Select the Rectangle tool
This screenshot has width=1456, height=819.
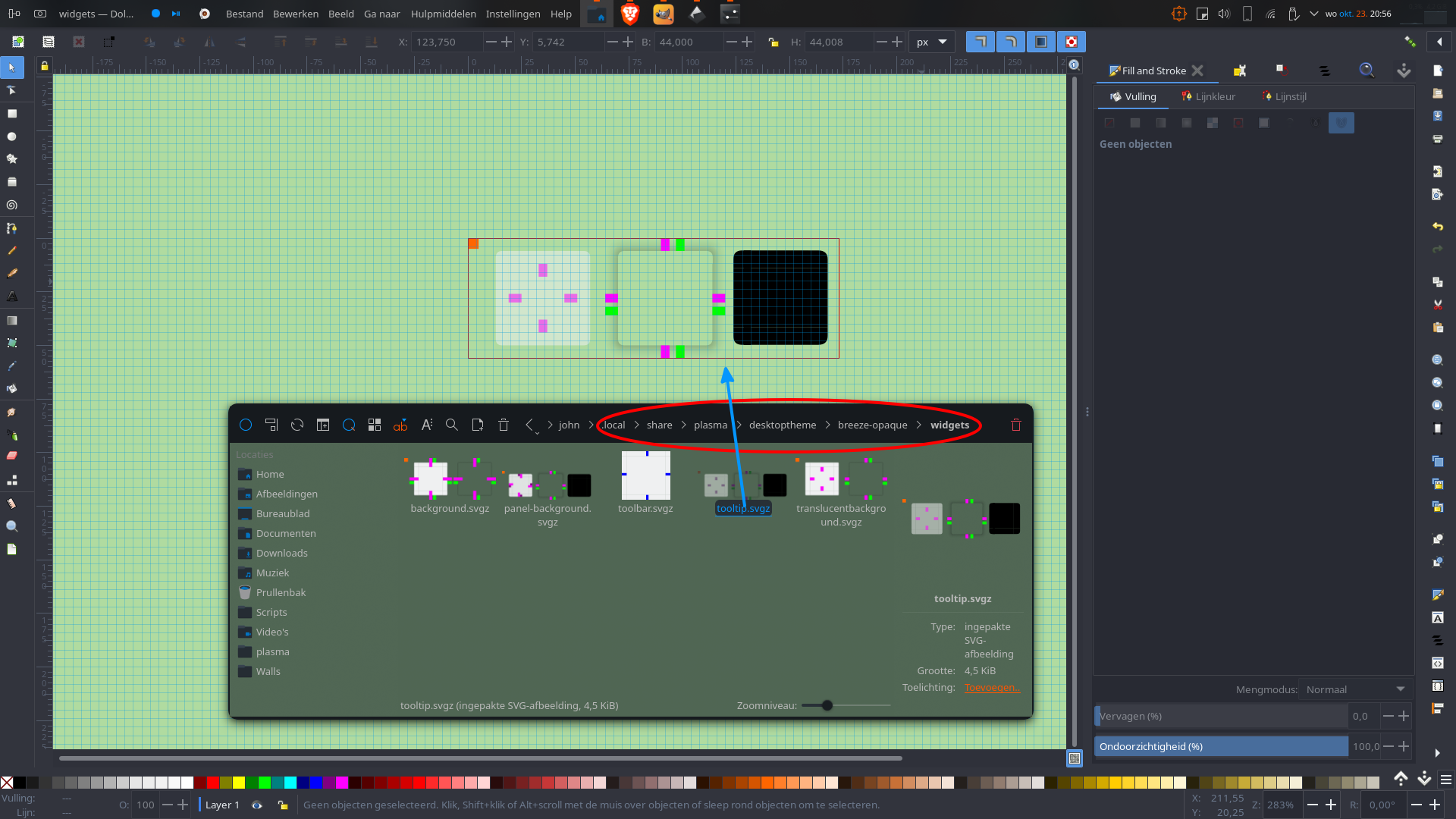[12, 114]
